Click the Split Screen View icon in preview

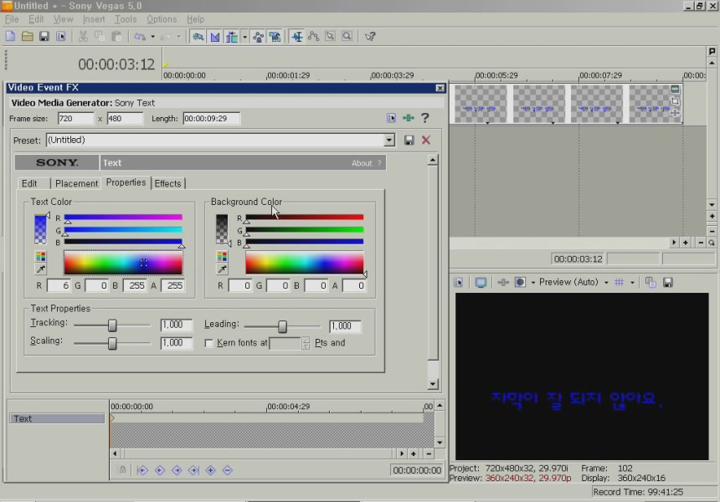520,282
